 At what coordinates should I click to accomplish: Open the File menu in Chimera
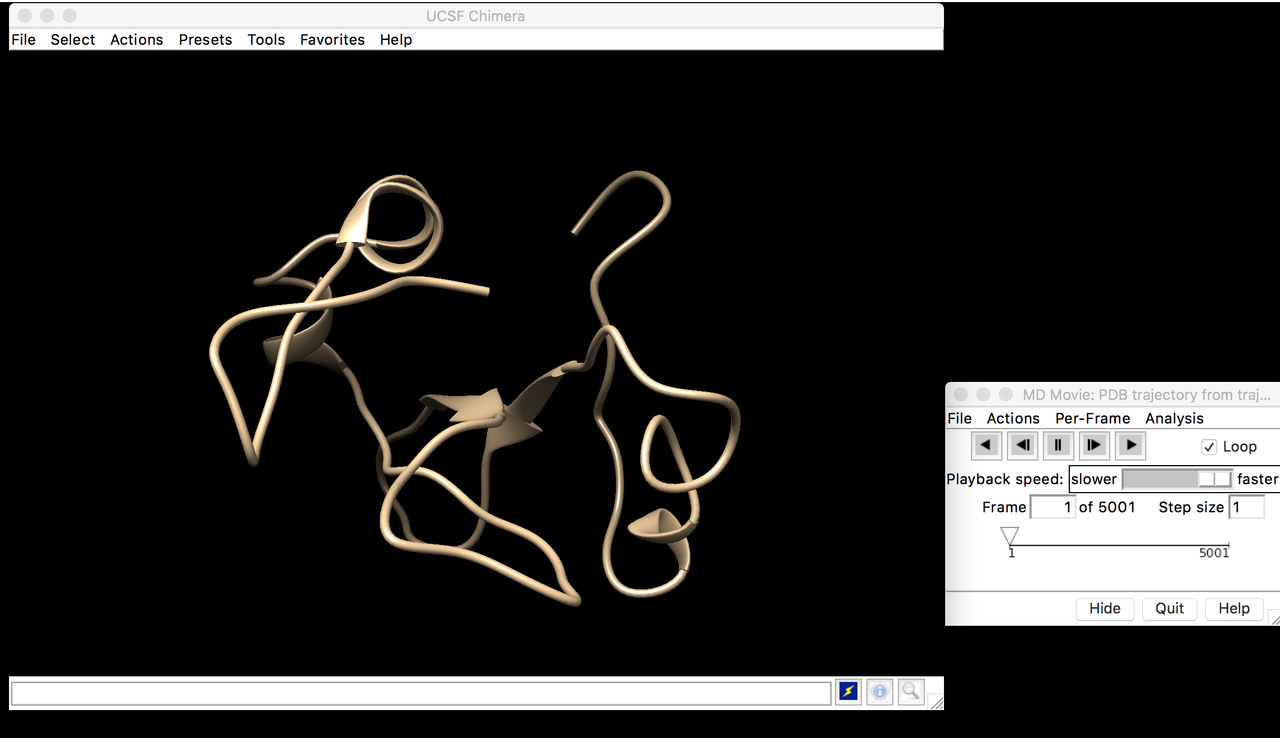pos(23,40)
